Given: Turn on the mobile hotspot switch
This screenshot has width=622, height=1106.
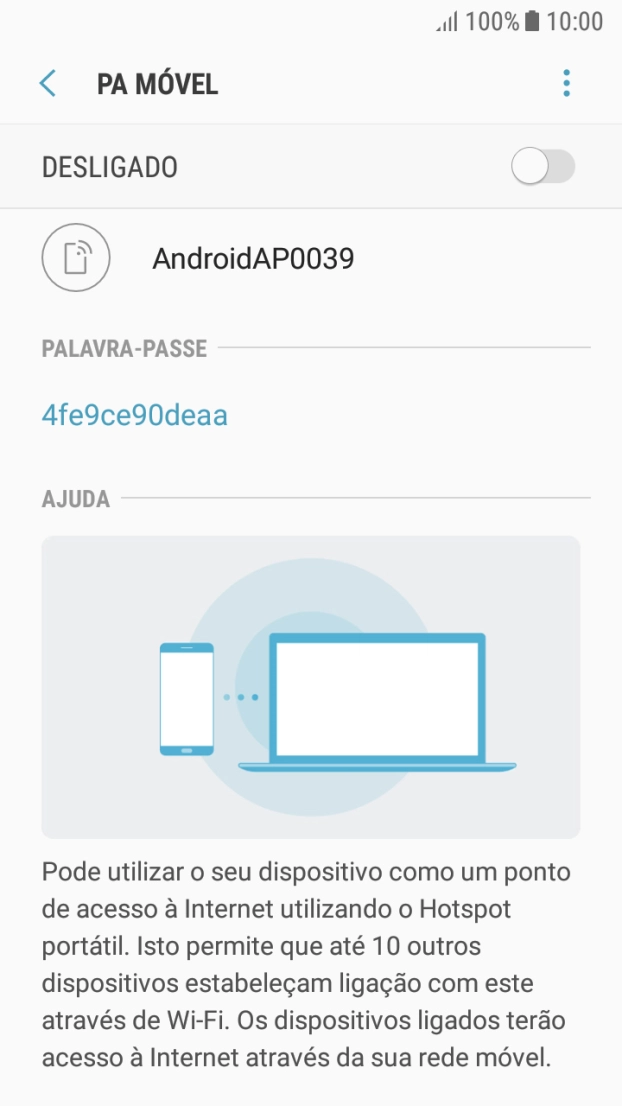Looking at the screenshot, I should click(543, 167).
